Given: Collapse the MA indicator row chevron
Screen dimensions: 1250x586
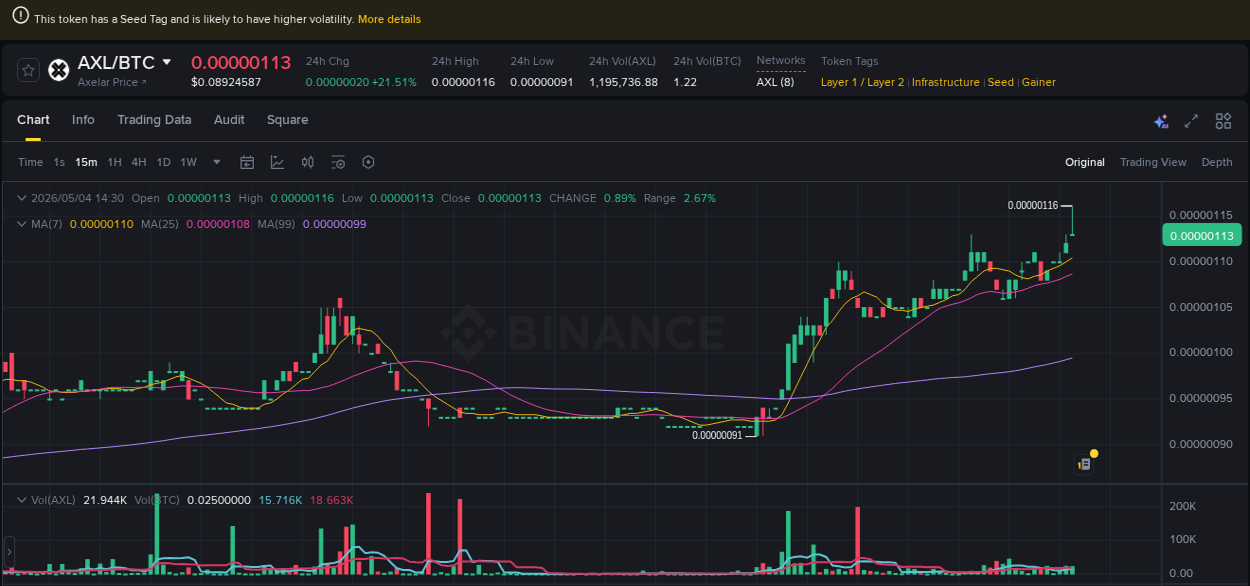Looking at the screenshot, I should coord(23,224).
